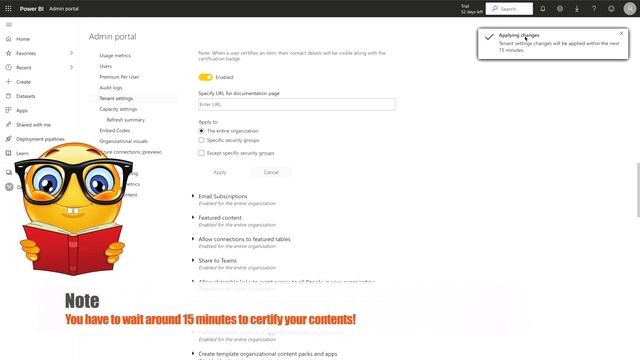
Task: Open Capacity settings section
Action: tap(118, 109)
